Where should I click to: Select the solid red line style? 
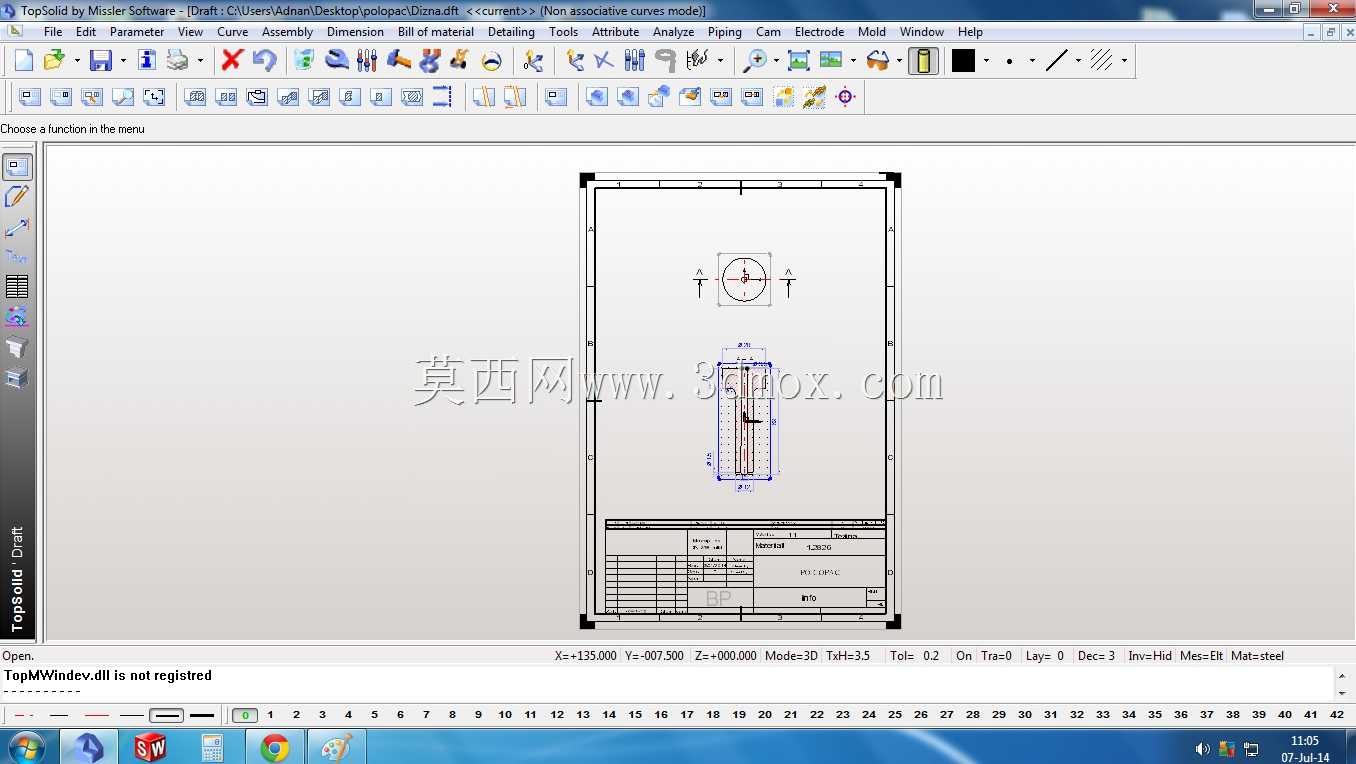click(96, 715)
